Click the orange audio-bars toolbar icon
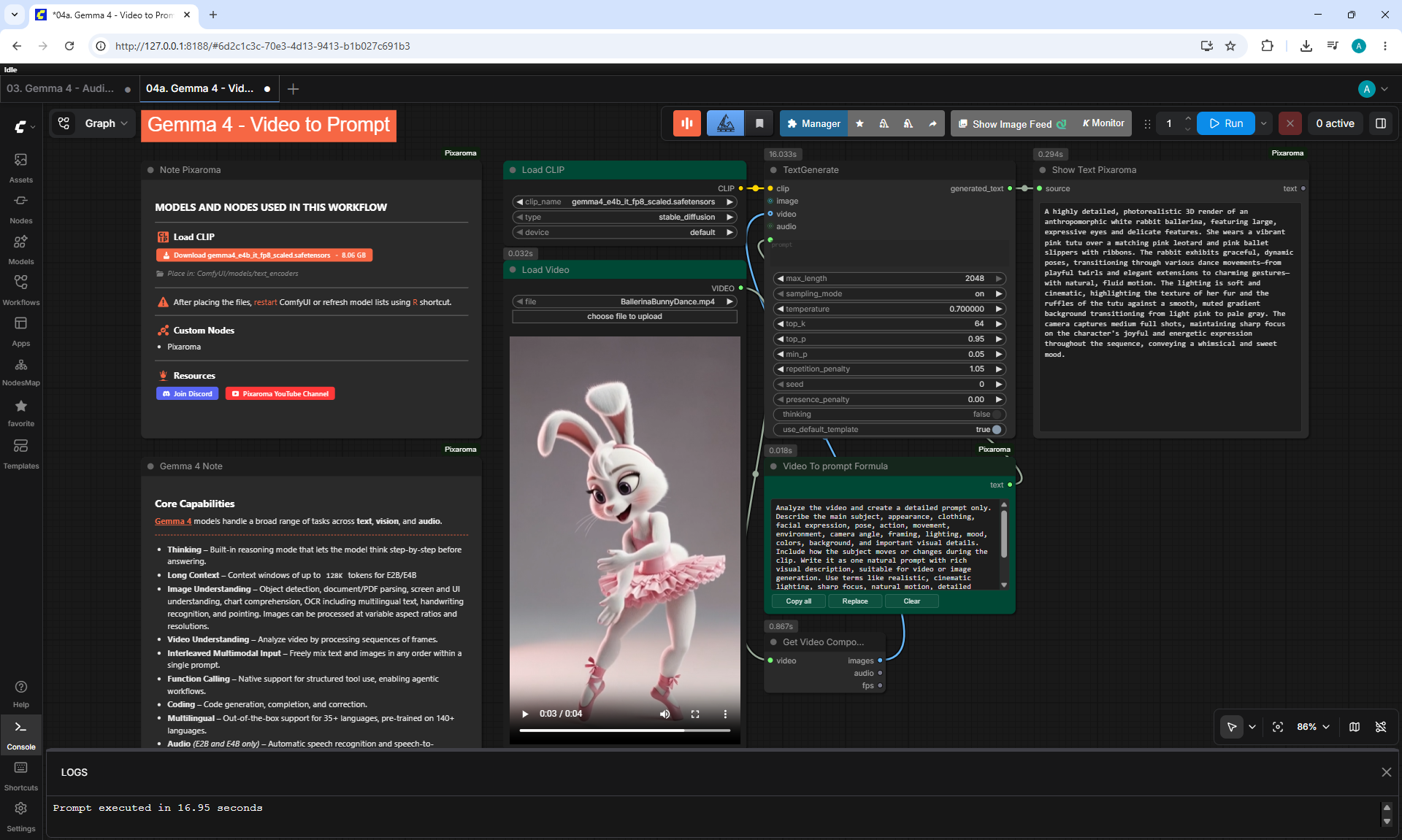 [x=687, y=123]
